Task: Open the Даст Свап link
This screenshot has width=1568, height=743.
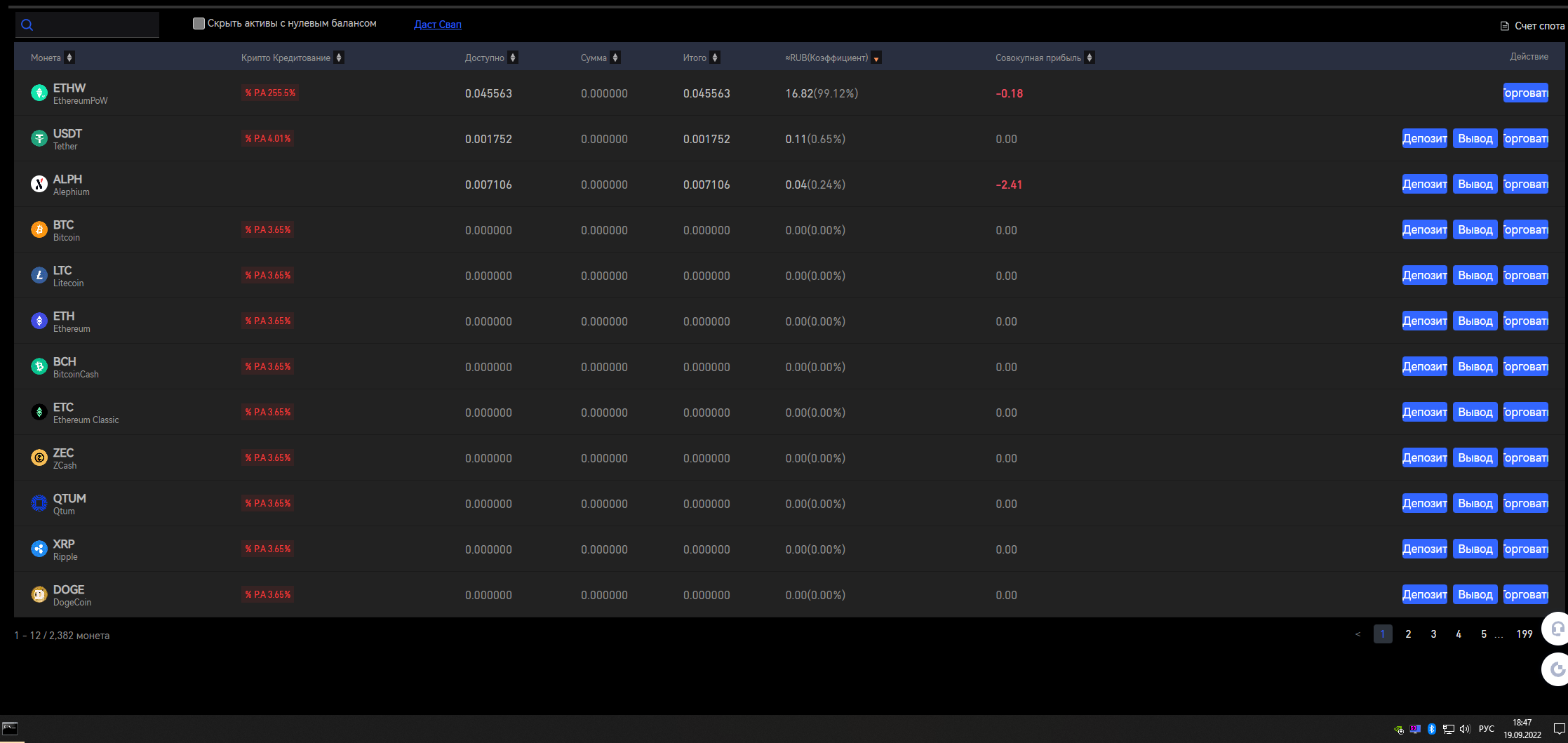Action: click(438, 25)
